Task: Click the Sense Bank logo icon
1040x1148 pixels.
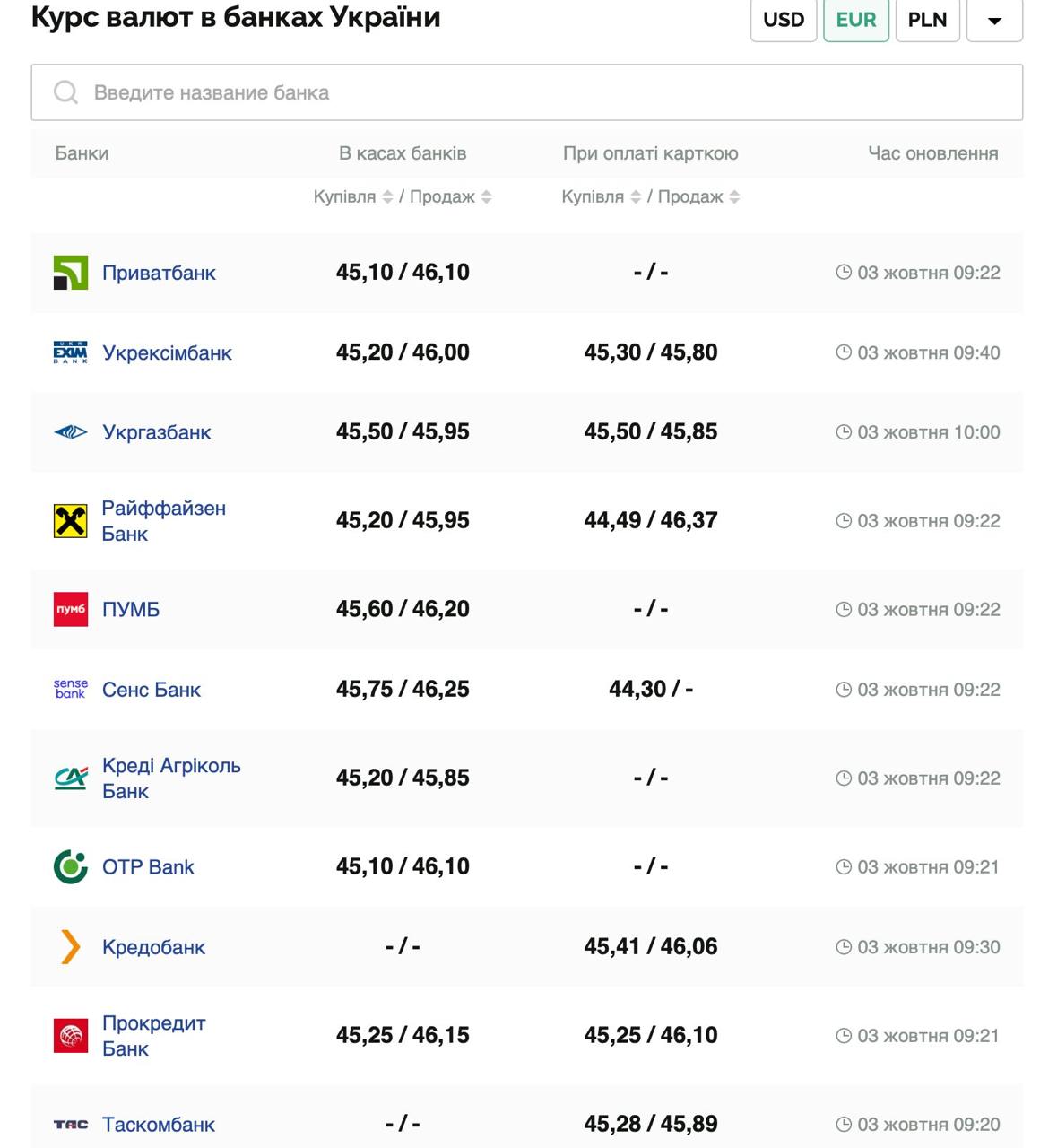Action: (x=71, y=689)
